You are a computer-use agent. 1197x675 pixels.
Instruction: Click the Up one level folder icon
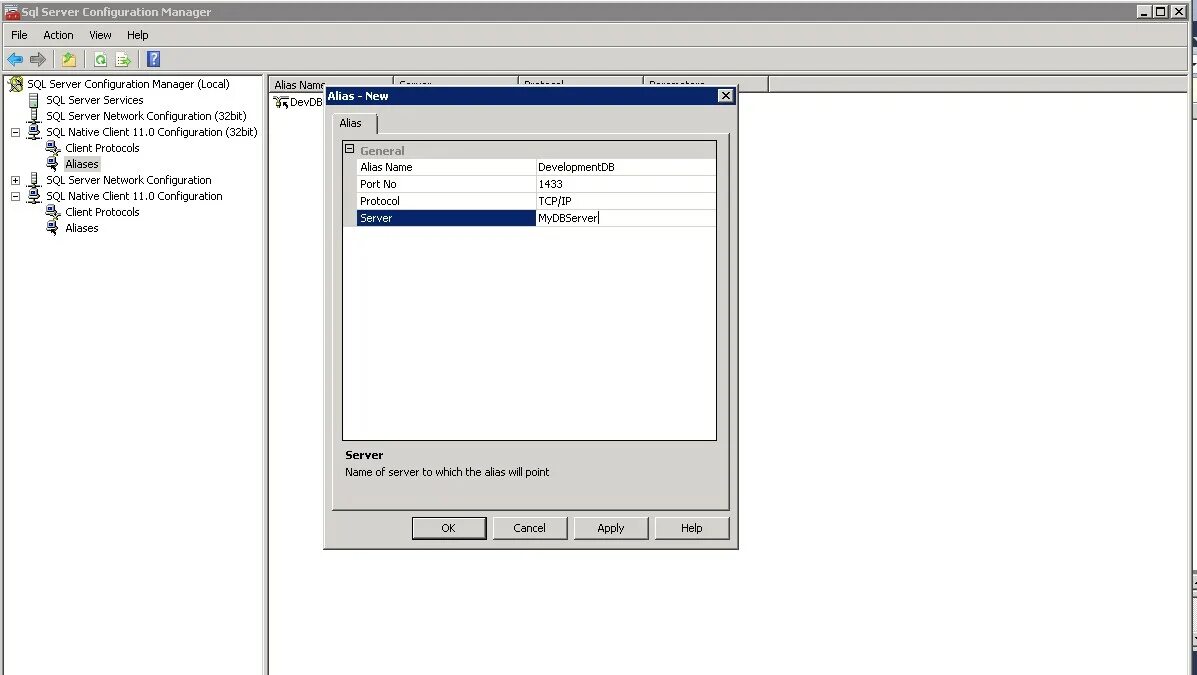click(x=69, y=60)
